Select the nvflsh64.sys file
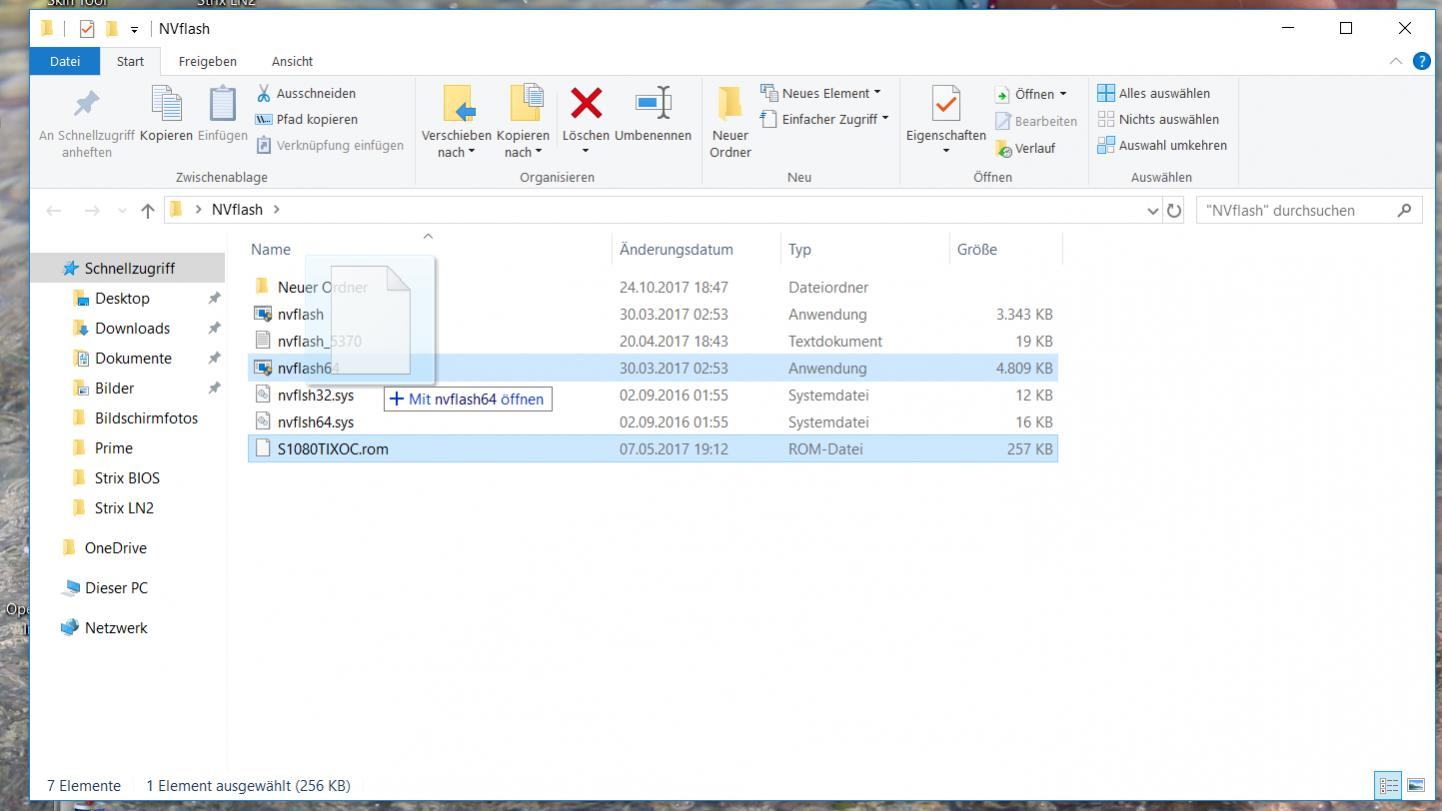 tap(652, 422)
